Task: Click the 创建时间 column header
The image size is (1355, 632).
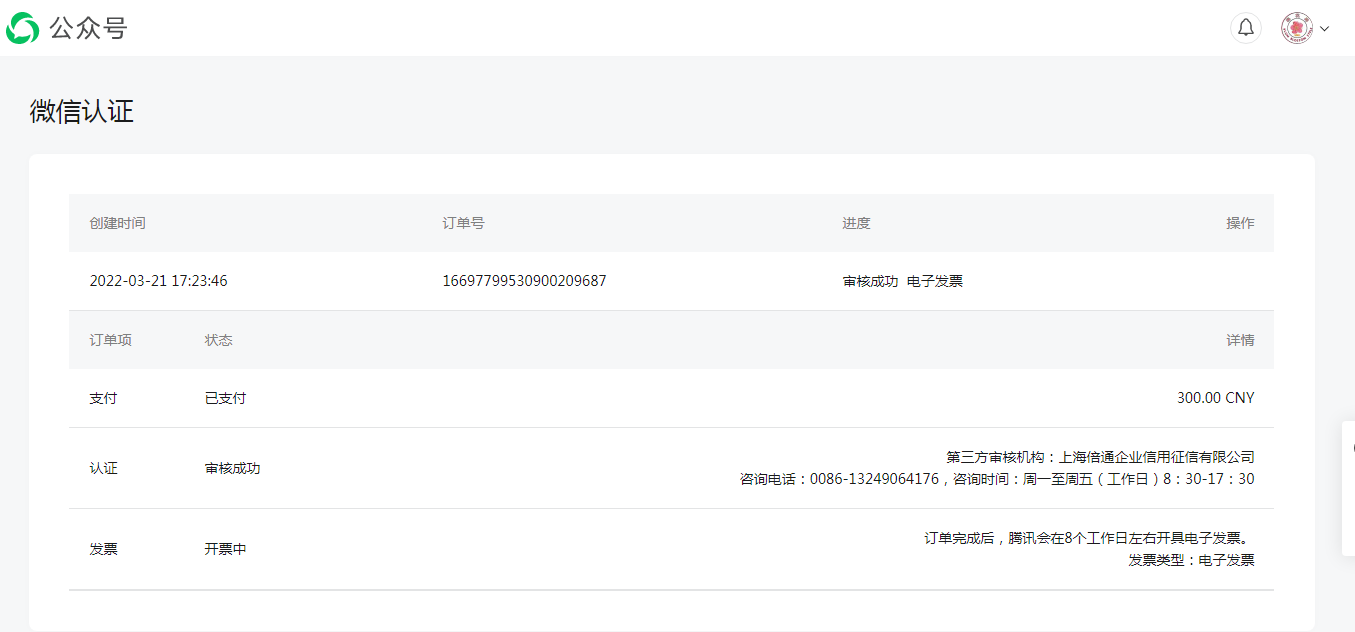Action: [117, 223]
